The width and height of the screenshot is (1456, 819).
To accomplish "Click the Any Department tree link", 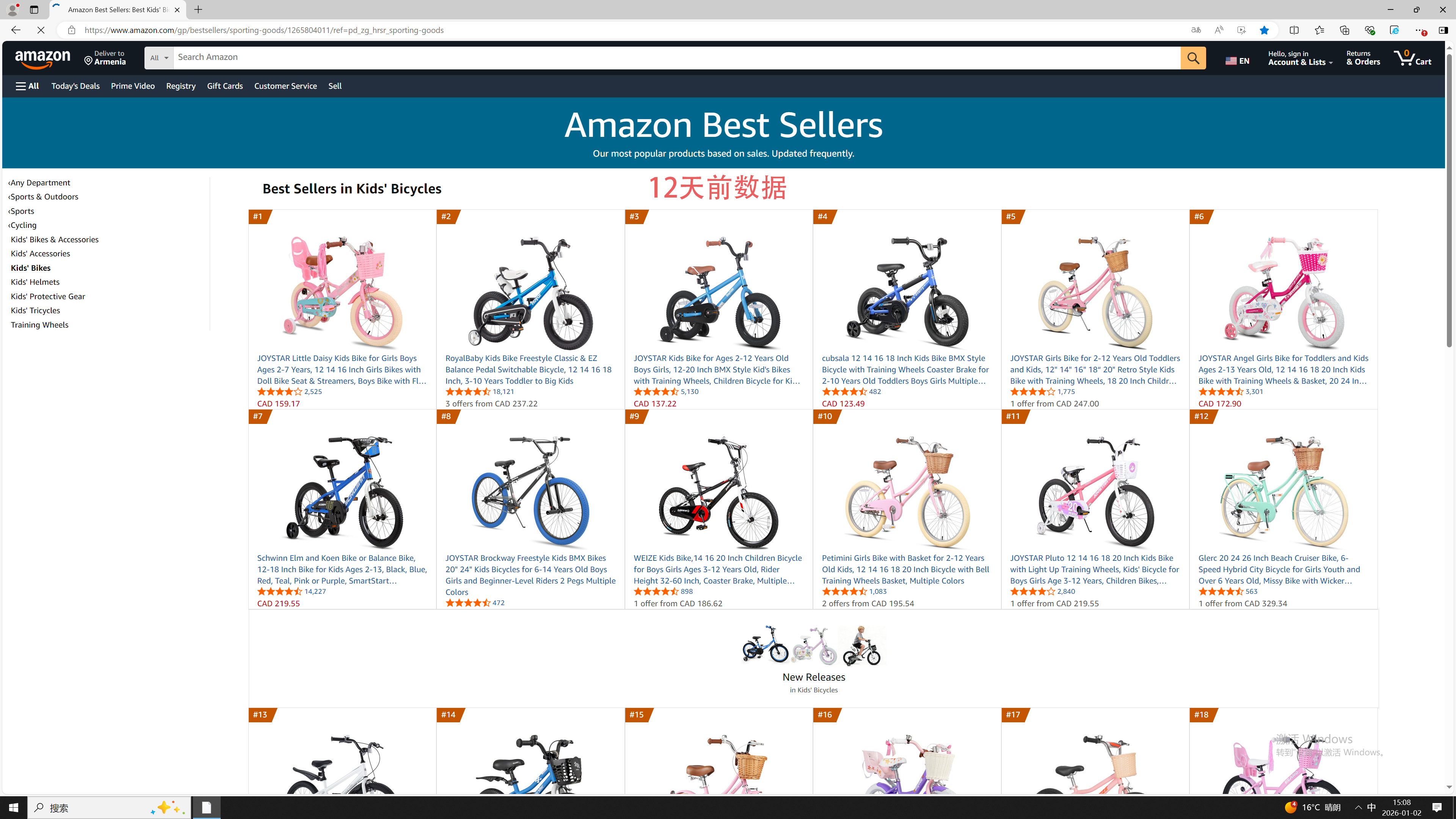I will [39, 182].
